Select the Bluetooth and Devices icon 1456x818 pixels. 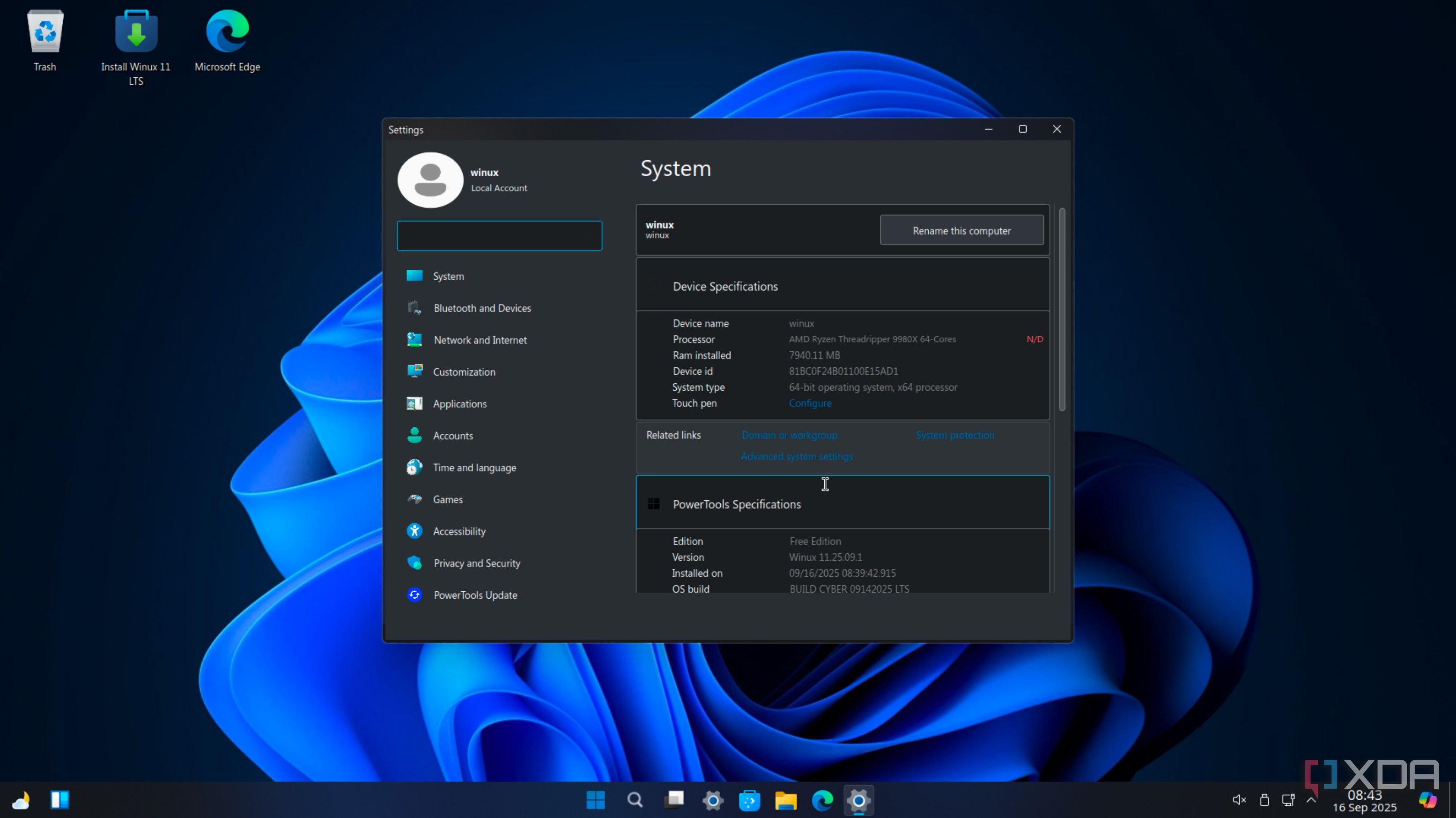point(414,307)
